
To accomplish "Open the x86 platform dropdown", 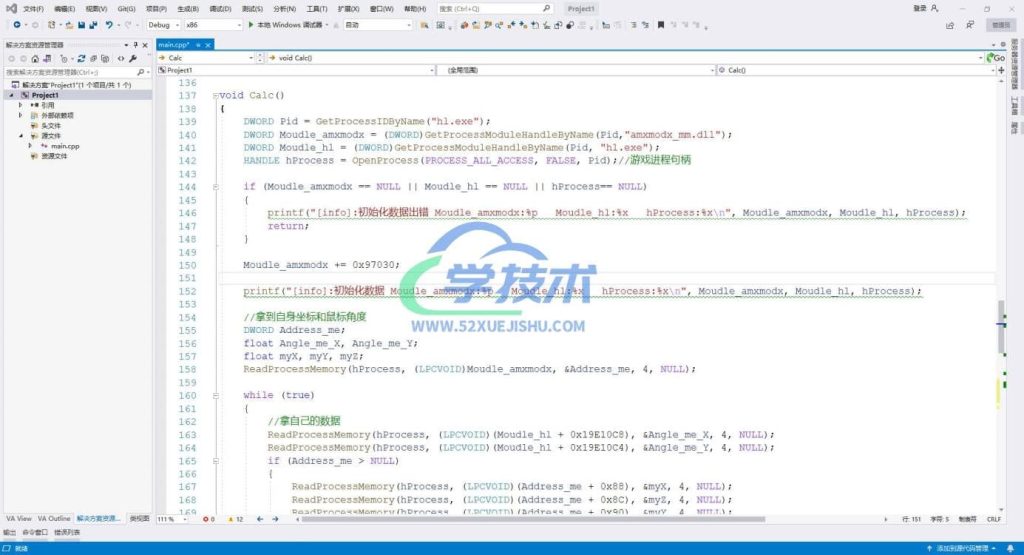I will [x=210, y=24].
